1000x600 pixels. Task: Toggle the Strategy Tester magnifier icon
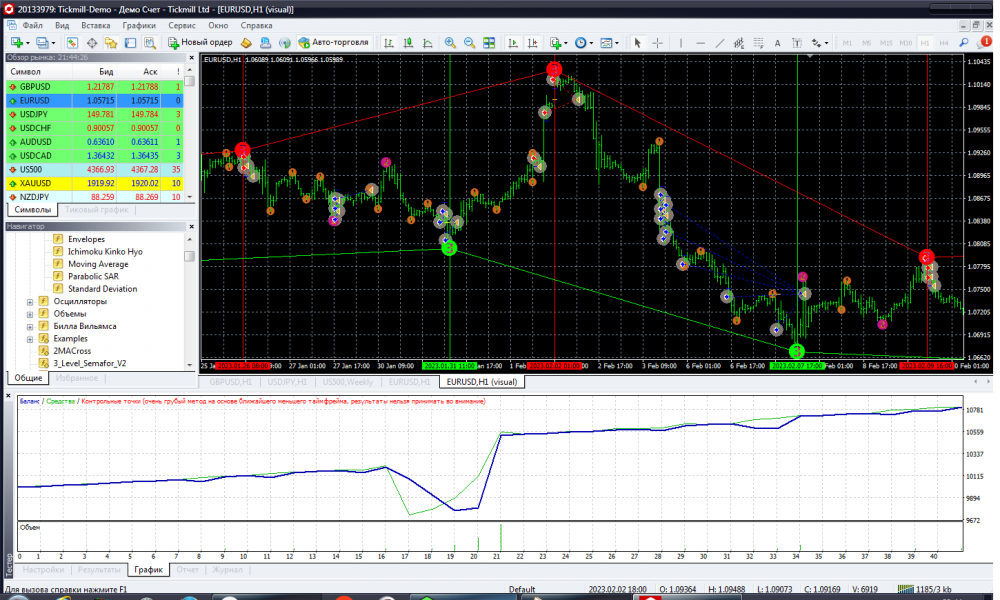point(150,43)
